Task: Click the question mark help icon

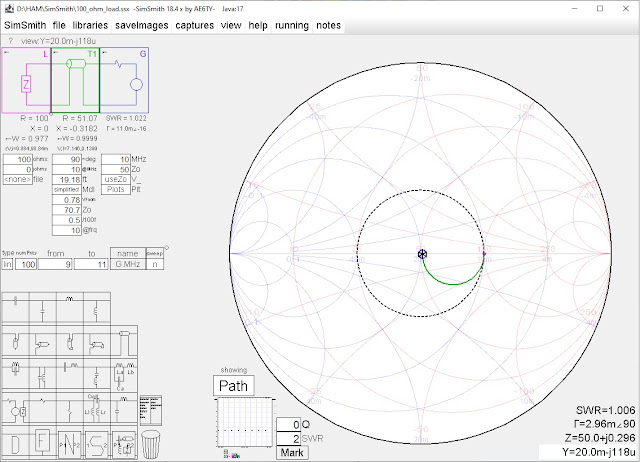Action: (x=11, y=41)
